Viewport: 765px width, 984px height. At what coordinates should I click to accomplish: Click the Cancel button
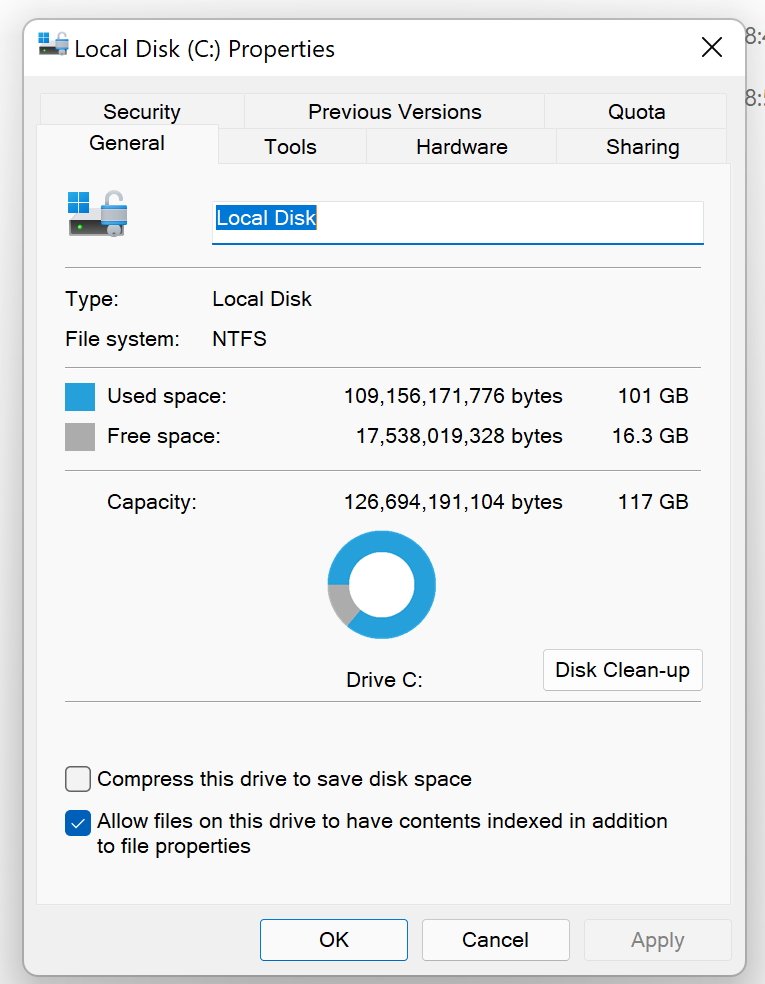point(495,939)
